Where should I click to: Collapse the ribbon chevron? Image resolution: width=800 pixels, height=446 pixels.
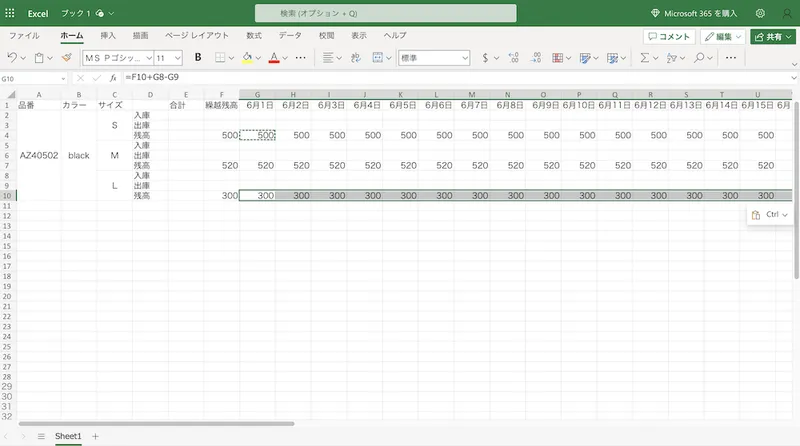click(794, 64)
